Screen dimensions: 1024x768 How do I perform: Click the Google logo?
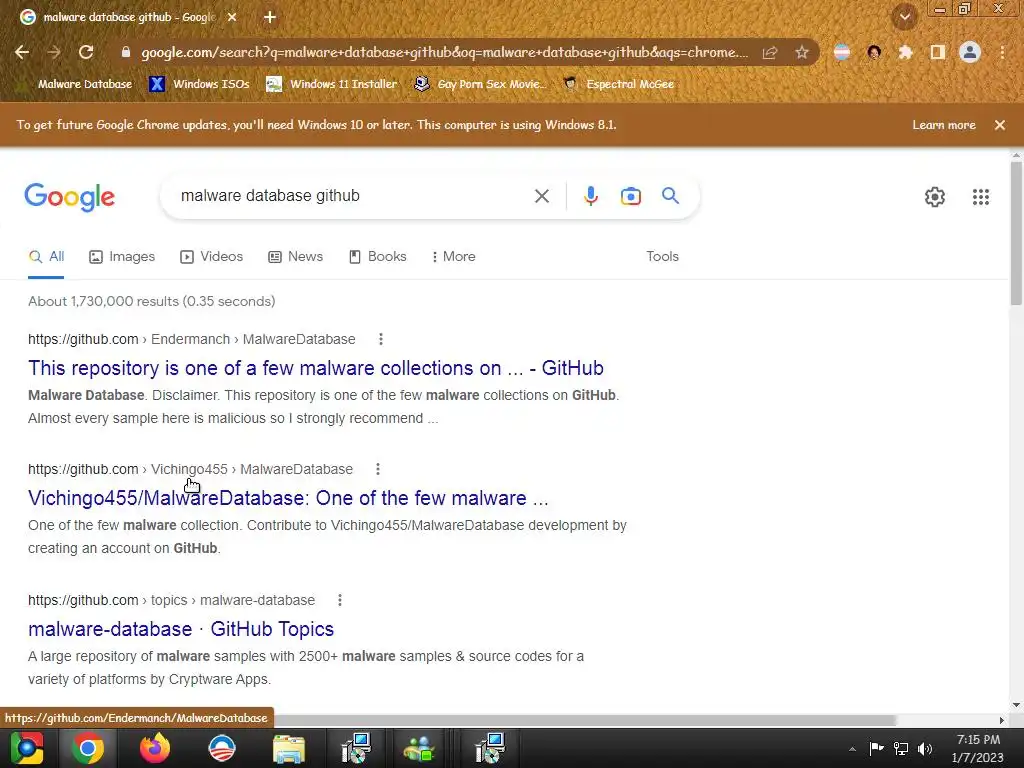69,197
